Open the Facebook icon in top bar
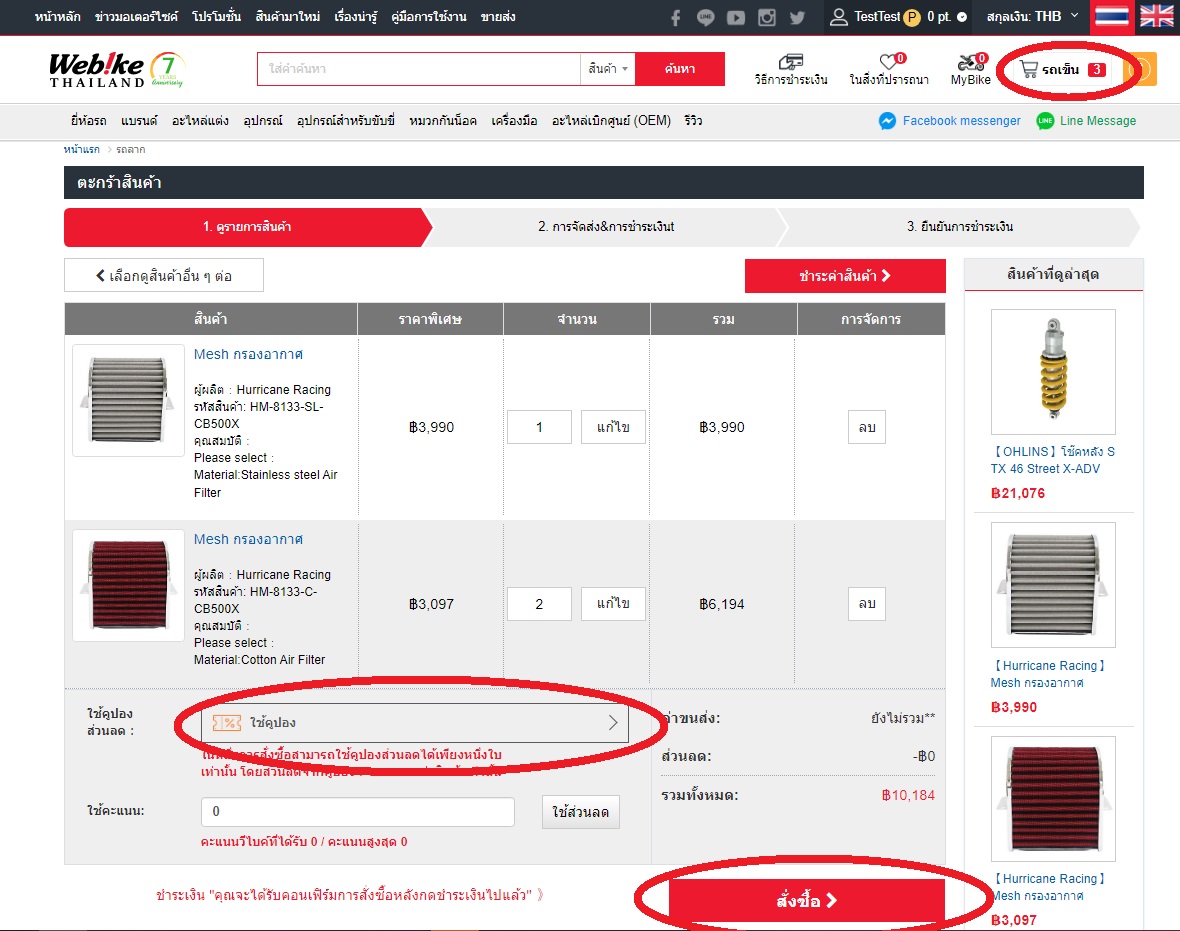 coord(675,17)
